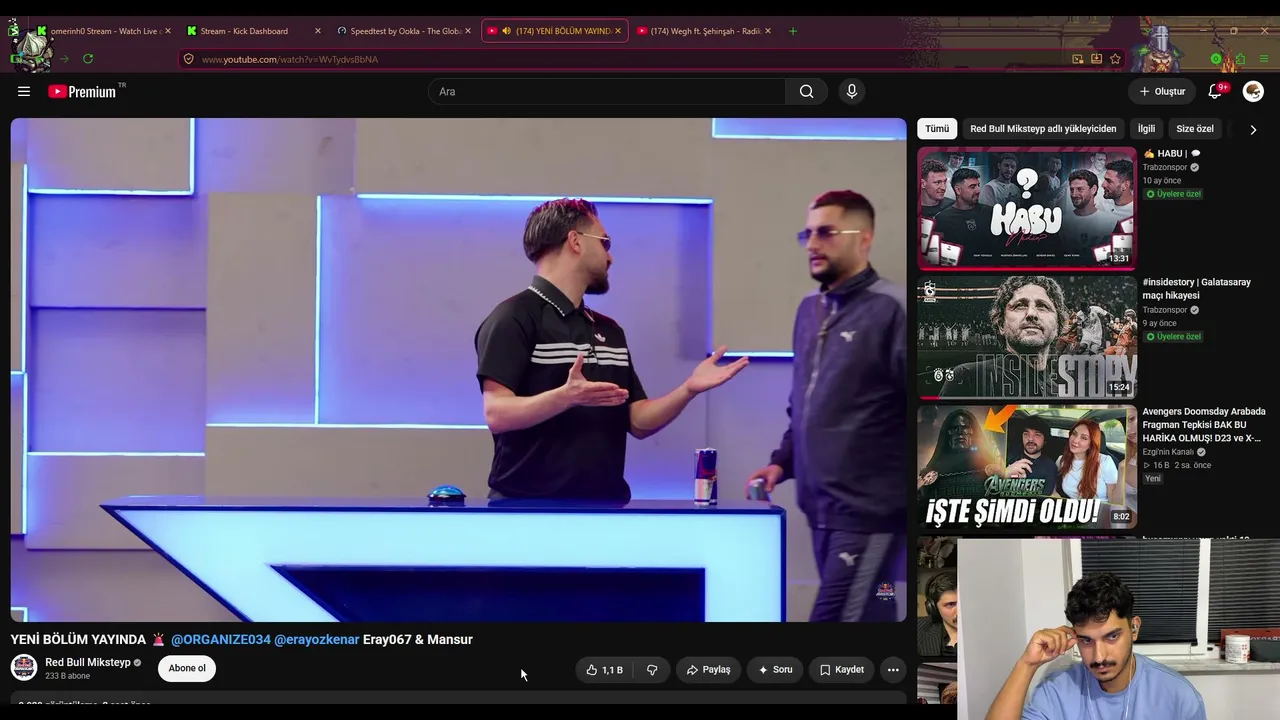1280x720 pixels.
Task: Open the @ORGANIZE034 channel link
Action: coord(221,640)
